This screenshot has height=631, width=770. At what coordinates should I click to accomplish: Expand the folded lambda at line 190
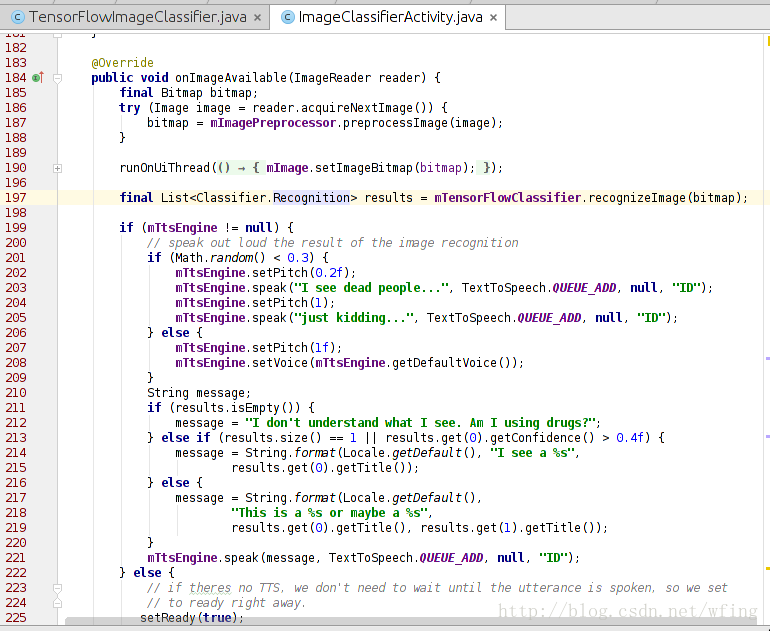pos(57,168)
